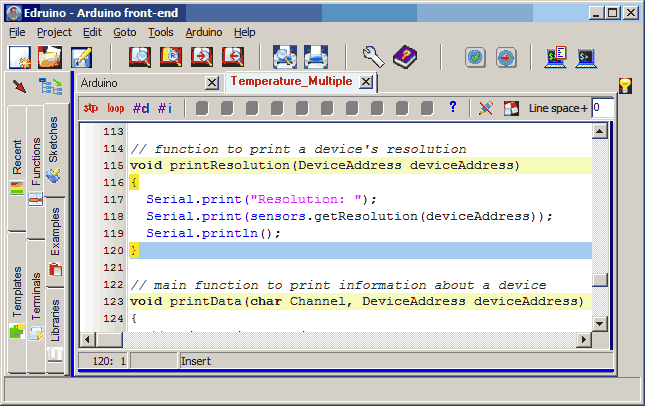Open the Tools menu

(x=160, y=32)
